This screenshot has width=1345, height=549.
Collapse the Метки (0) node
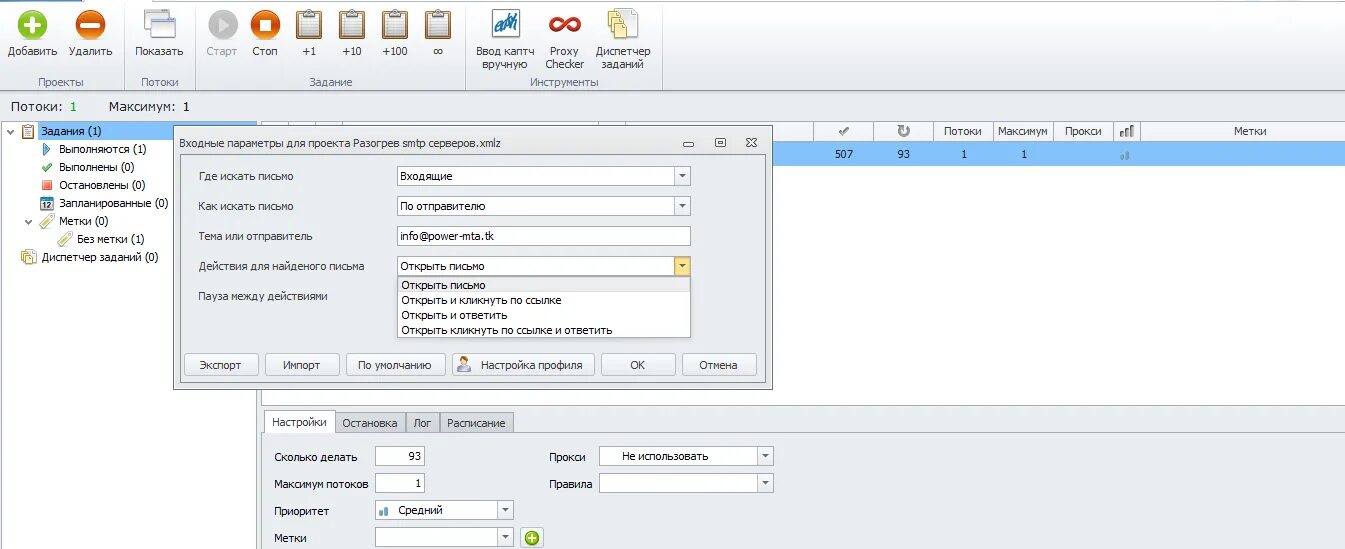(28, 221)
